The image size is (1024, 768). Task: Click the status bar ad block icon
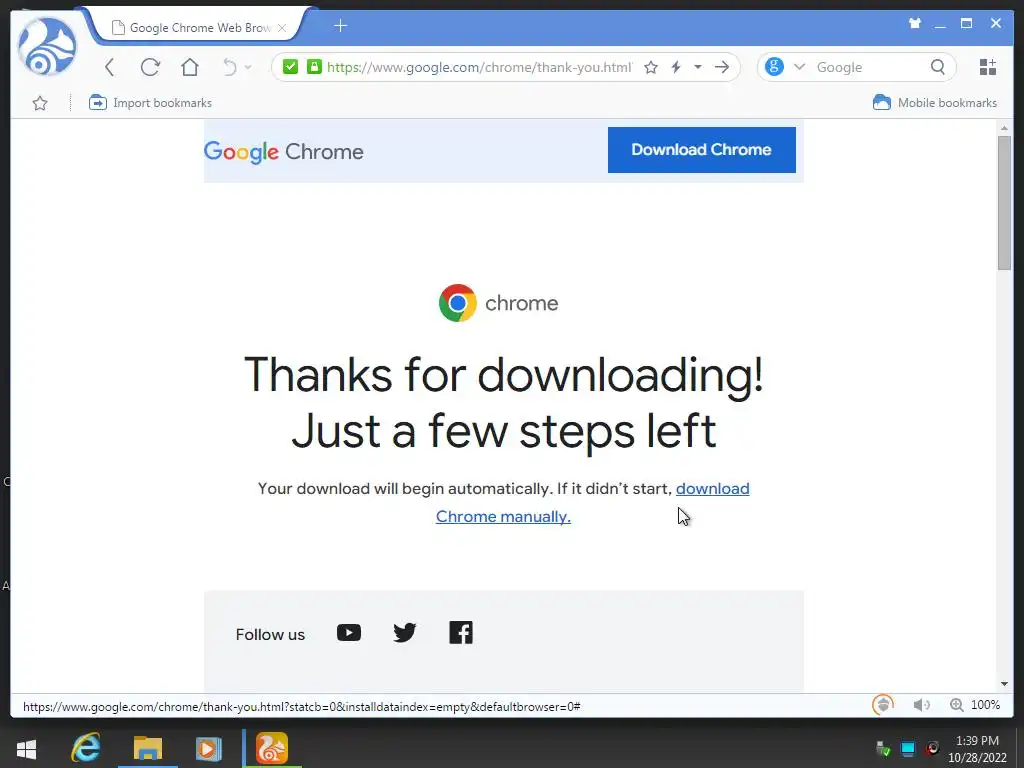pyautogui.click(x=883, y=705)
